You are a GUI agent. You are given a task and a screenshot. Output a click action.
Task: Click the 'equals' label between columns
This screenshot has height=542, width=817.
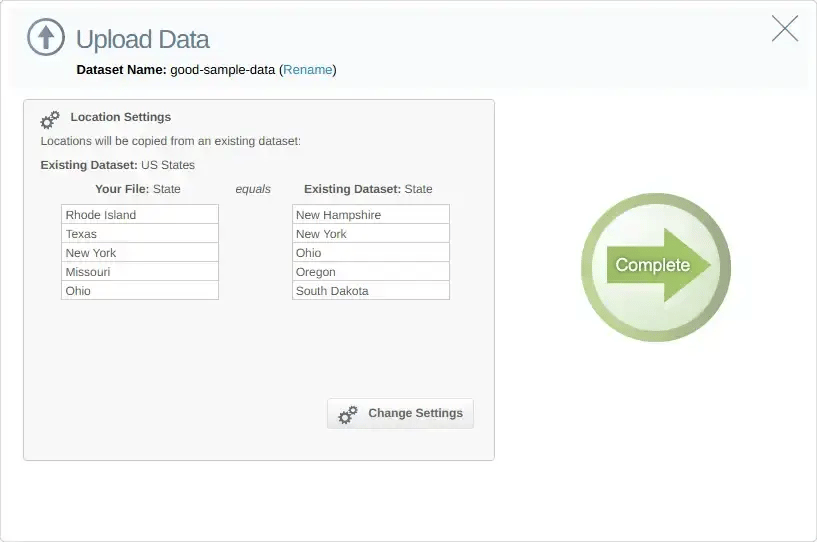click(x=253, y=189)
